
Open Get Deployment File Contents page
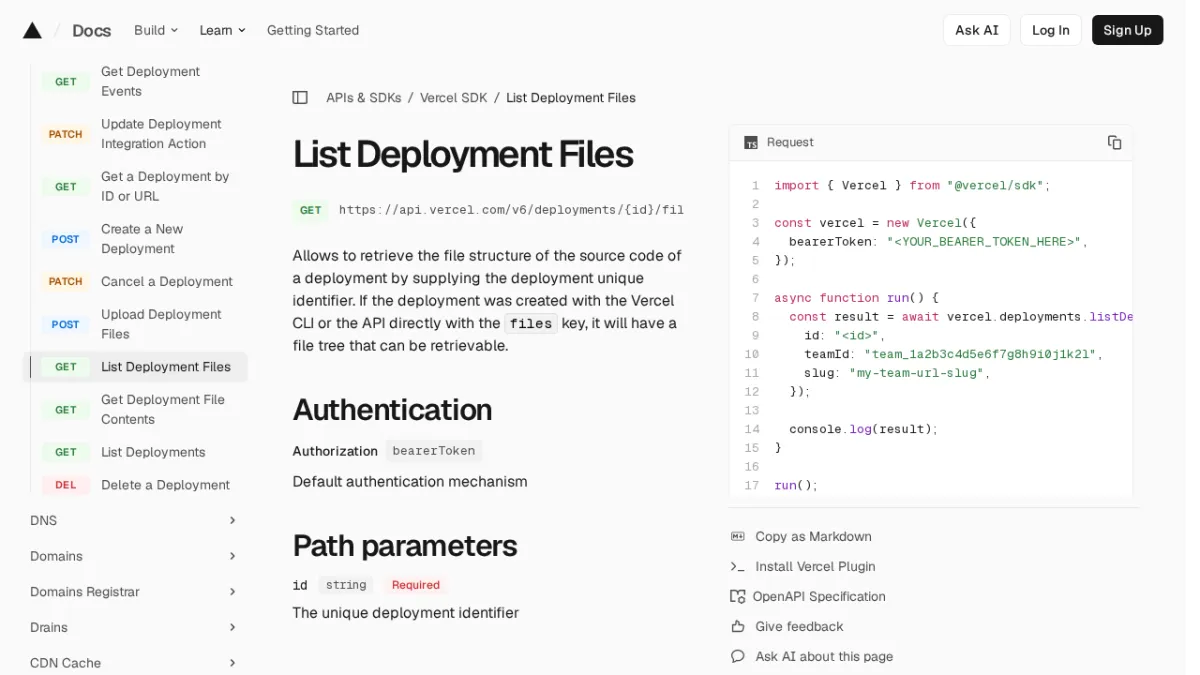click(x=162, y=410)
